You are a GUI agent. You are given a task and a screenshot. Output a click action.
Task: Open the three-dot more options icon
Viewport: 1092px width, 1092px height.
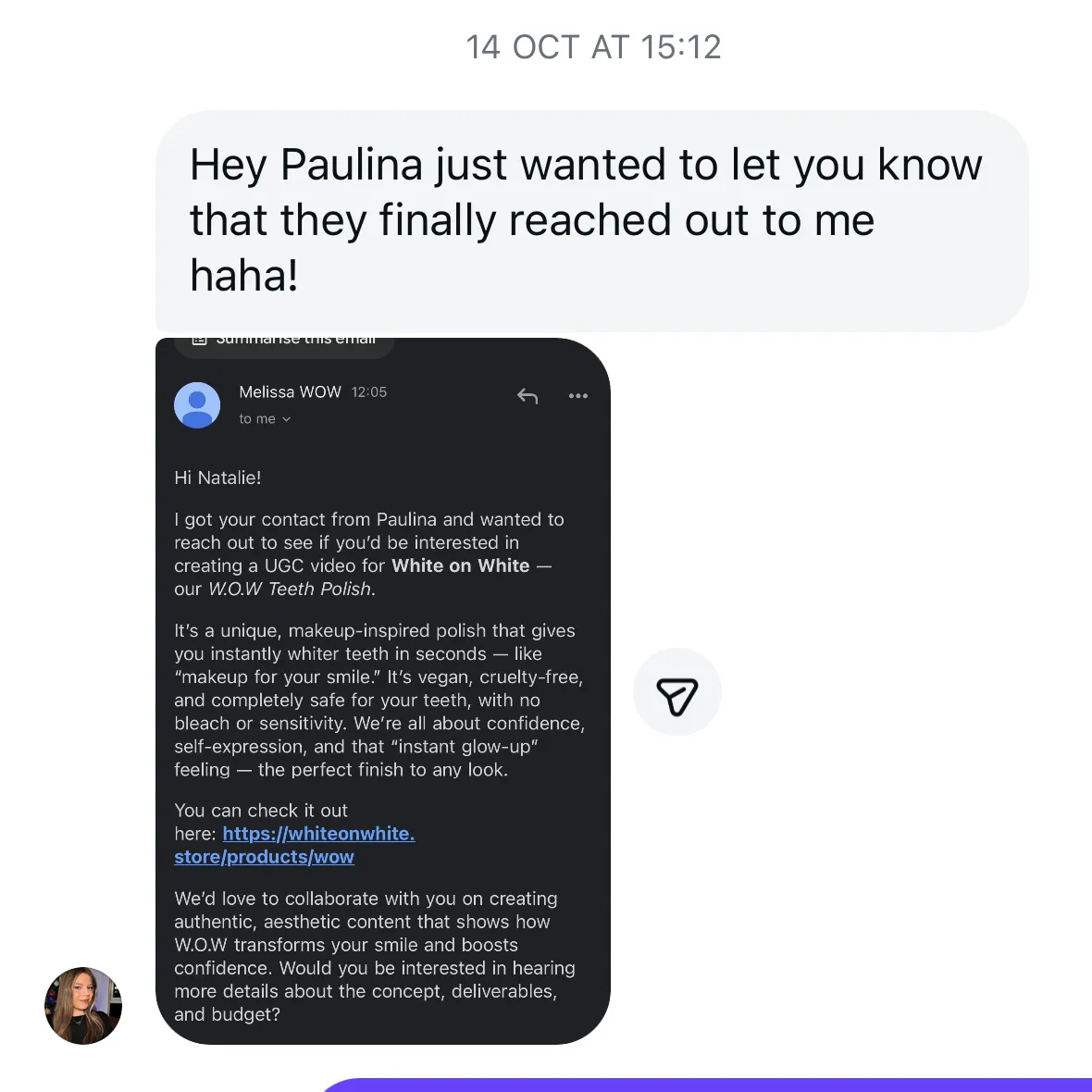pos(578,396)
